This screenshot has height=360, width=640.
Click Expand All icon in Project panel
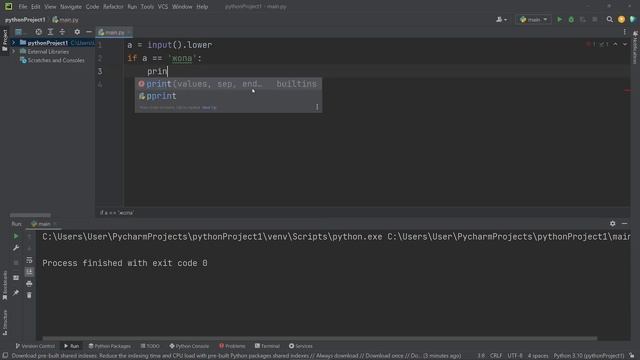click(x=50, y=32)
